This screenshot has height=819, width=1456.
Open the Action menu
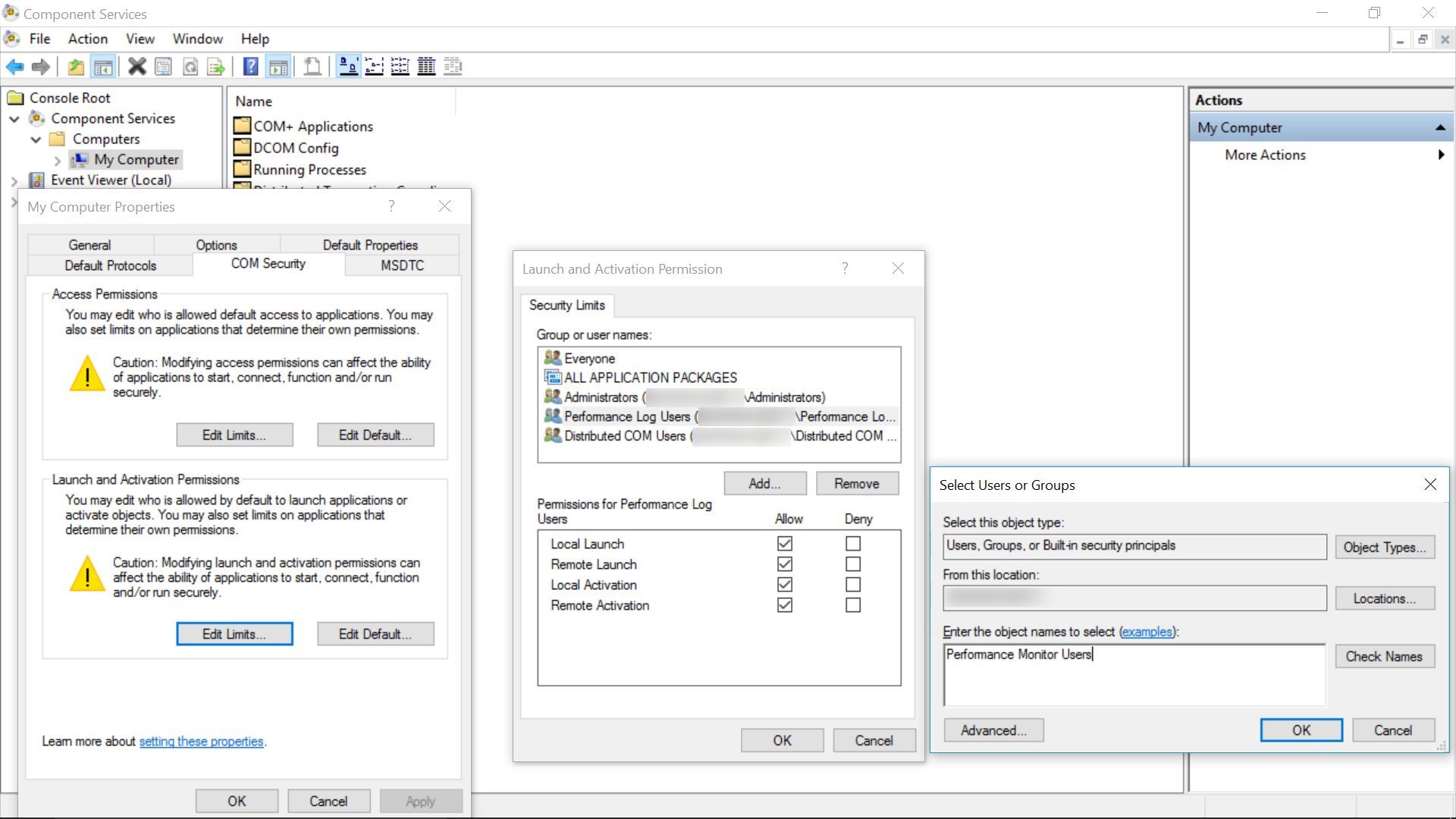pyautogui.click(x=86, y=39)
